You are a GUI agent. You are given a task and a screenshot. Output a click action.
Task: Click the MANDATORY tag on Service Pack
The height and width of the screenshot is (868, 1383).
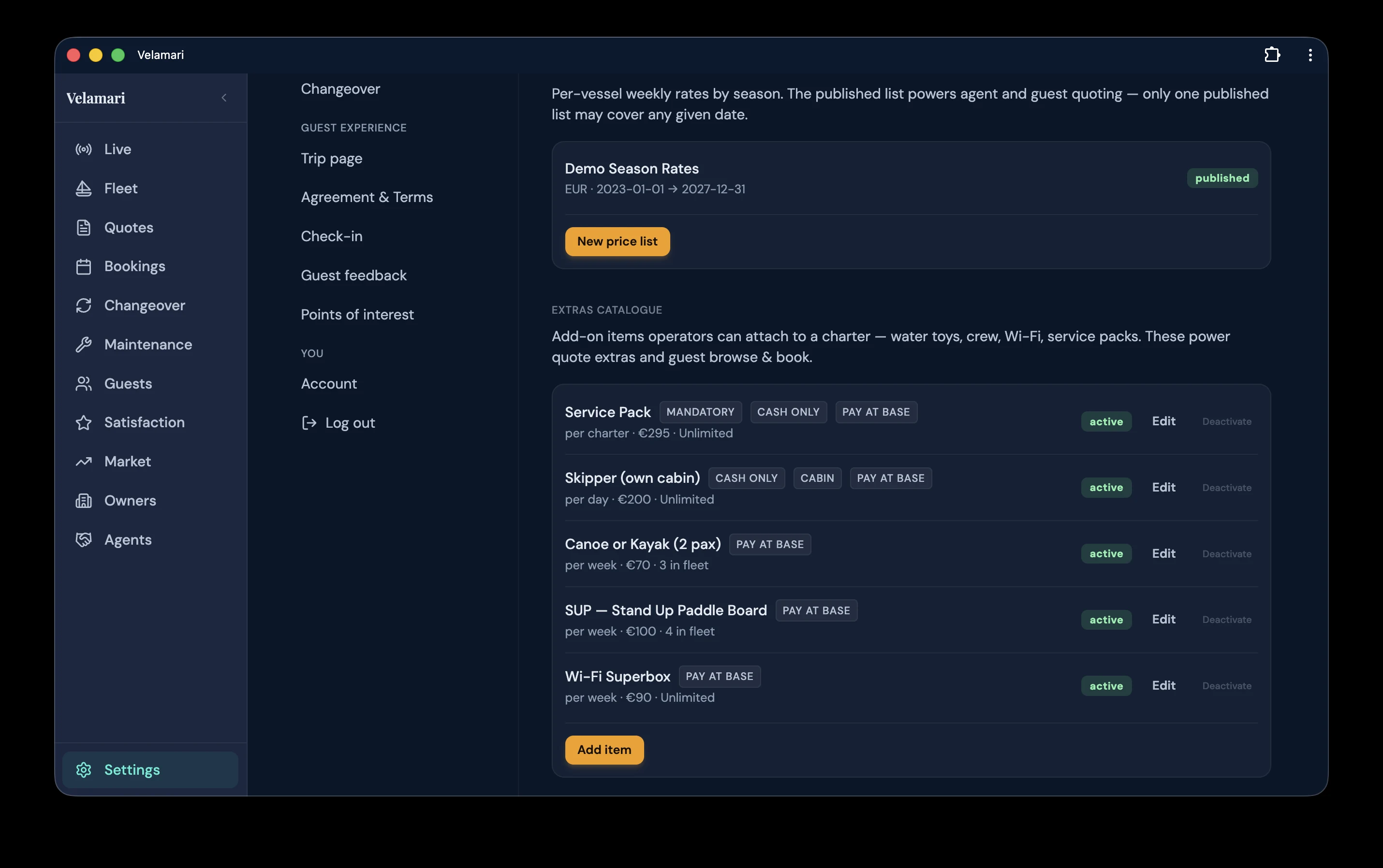(700, 412)
